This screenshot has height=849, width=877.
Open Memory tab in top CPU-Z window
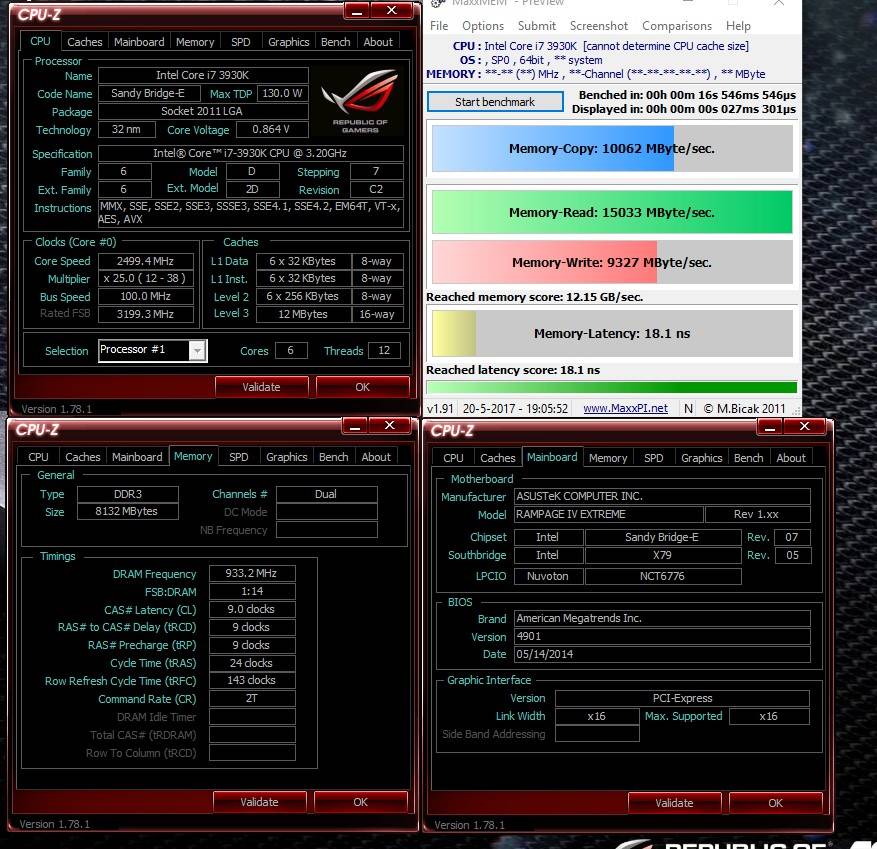coord(195,42)
